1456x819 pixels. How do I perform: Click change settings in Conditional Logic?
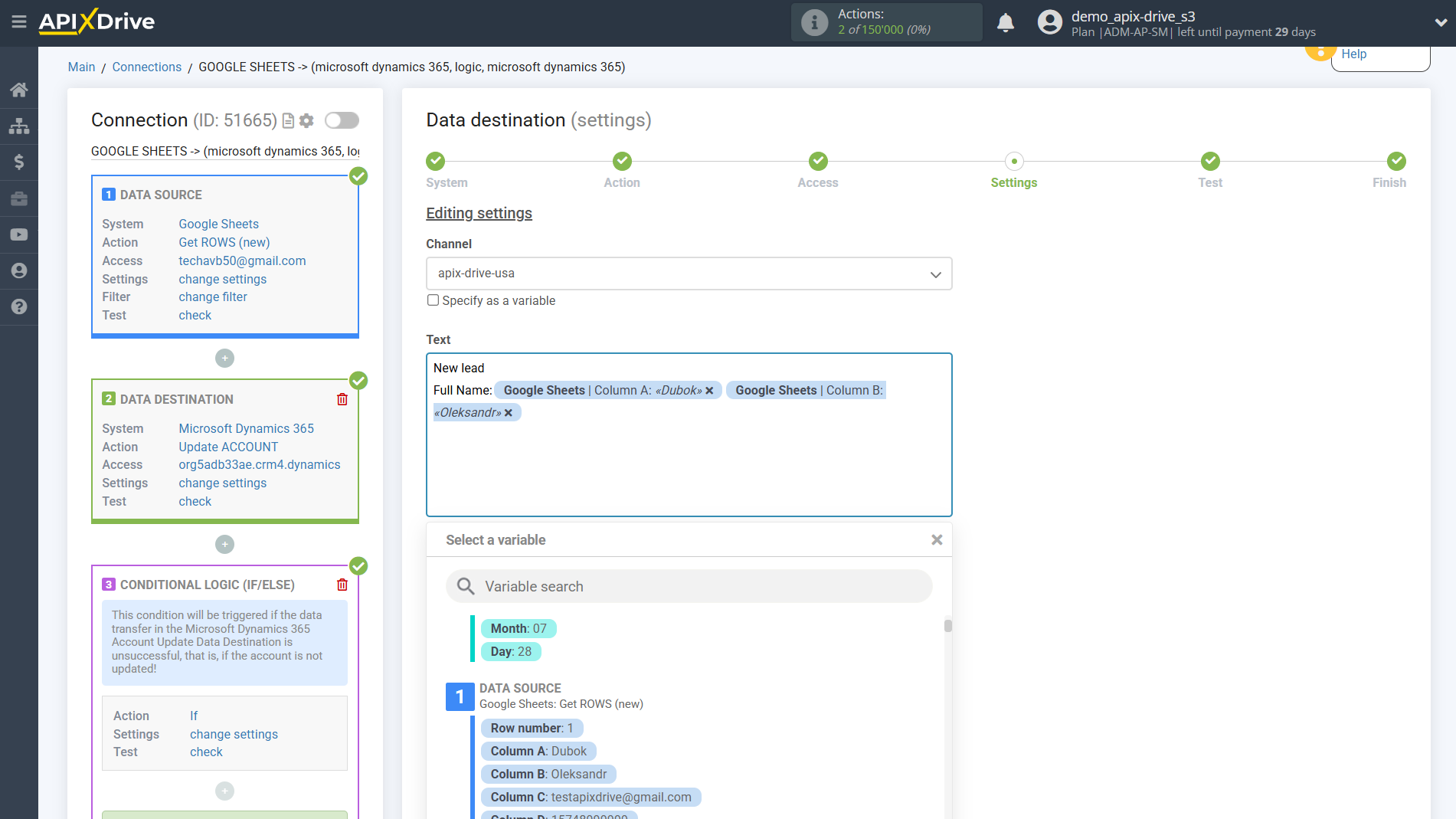pyautogui.click(x=234, y=734)
